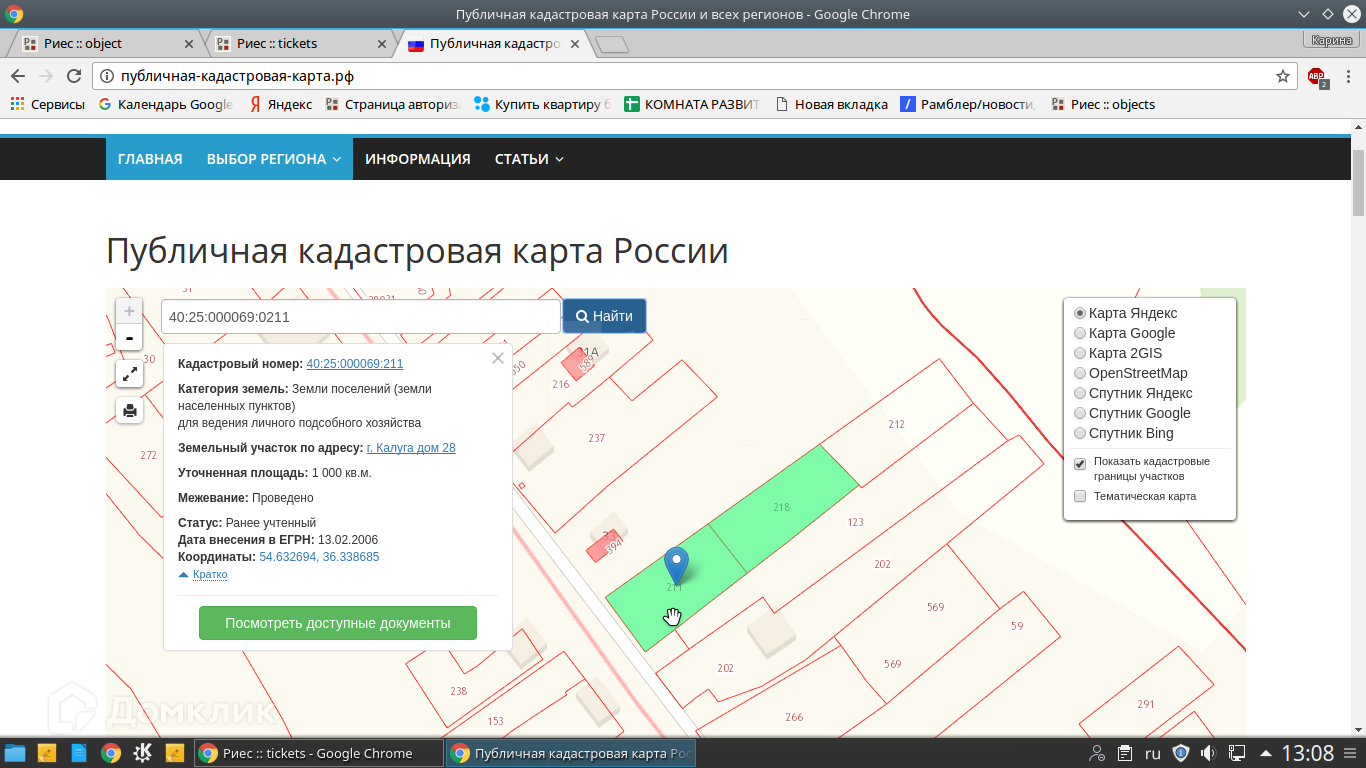Open the Новая вкладка bookmark

832,104
